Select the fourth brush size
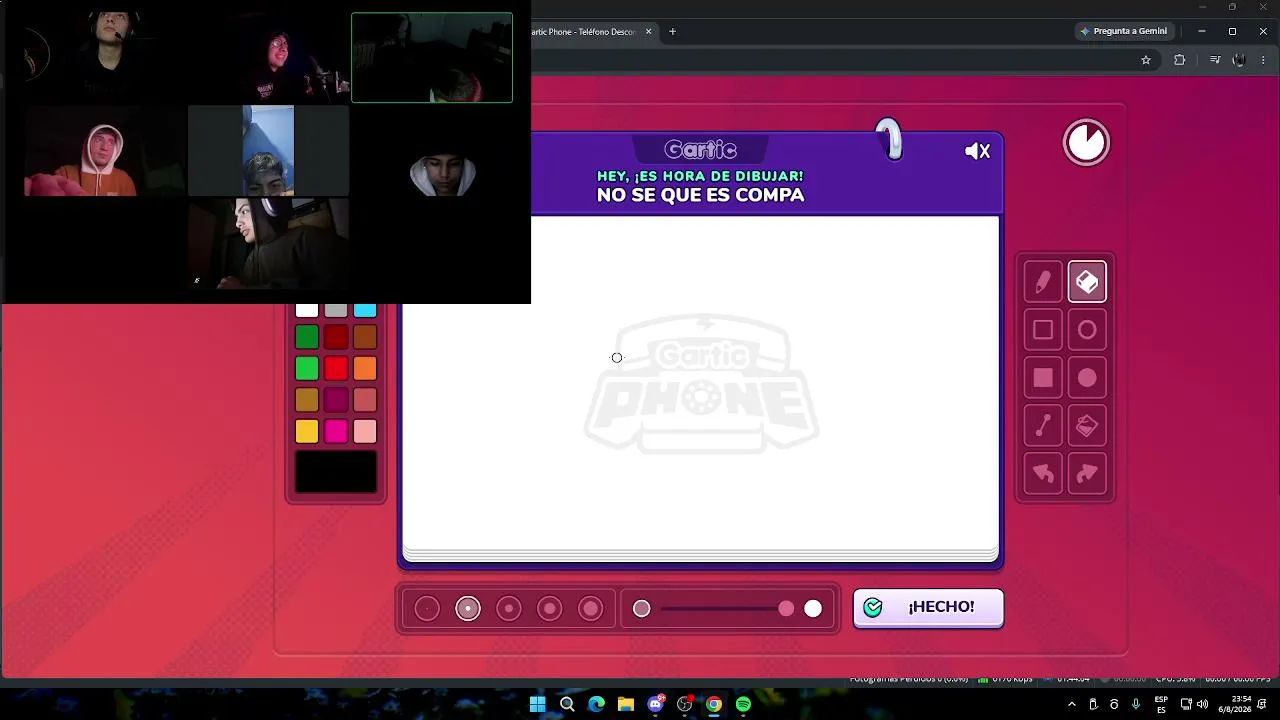The width and height of the screenshot is (1280, 720). 550,608
